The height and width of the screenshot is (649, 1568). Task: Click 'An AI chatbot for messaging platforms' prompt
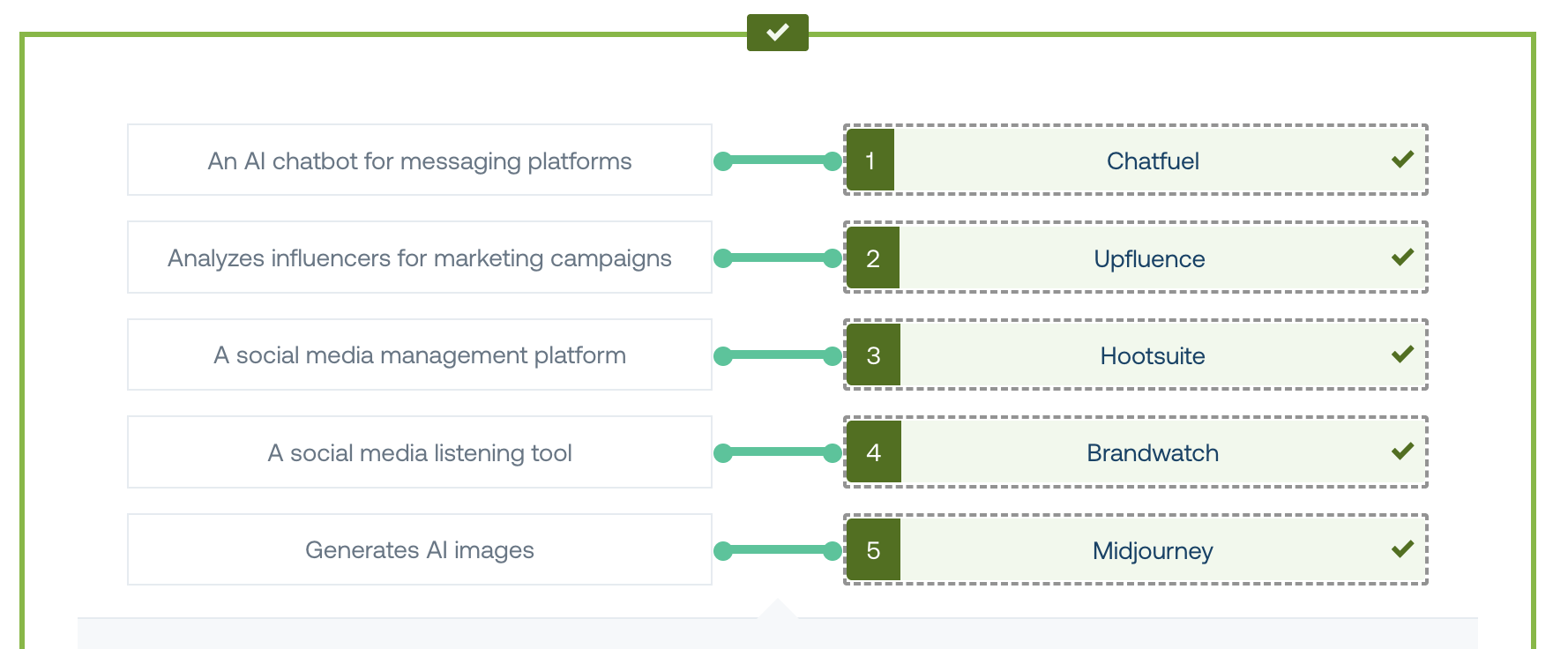pyautogui.click(x=420, y=160)
